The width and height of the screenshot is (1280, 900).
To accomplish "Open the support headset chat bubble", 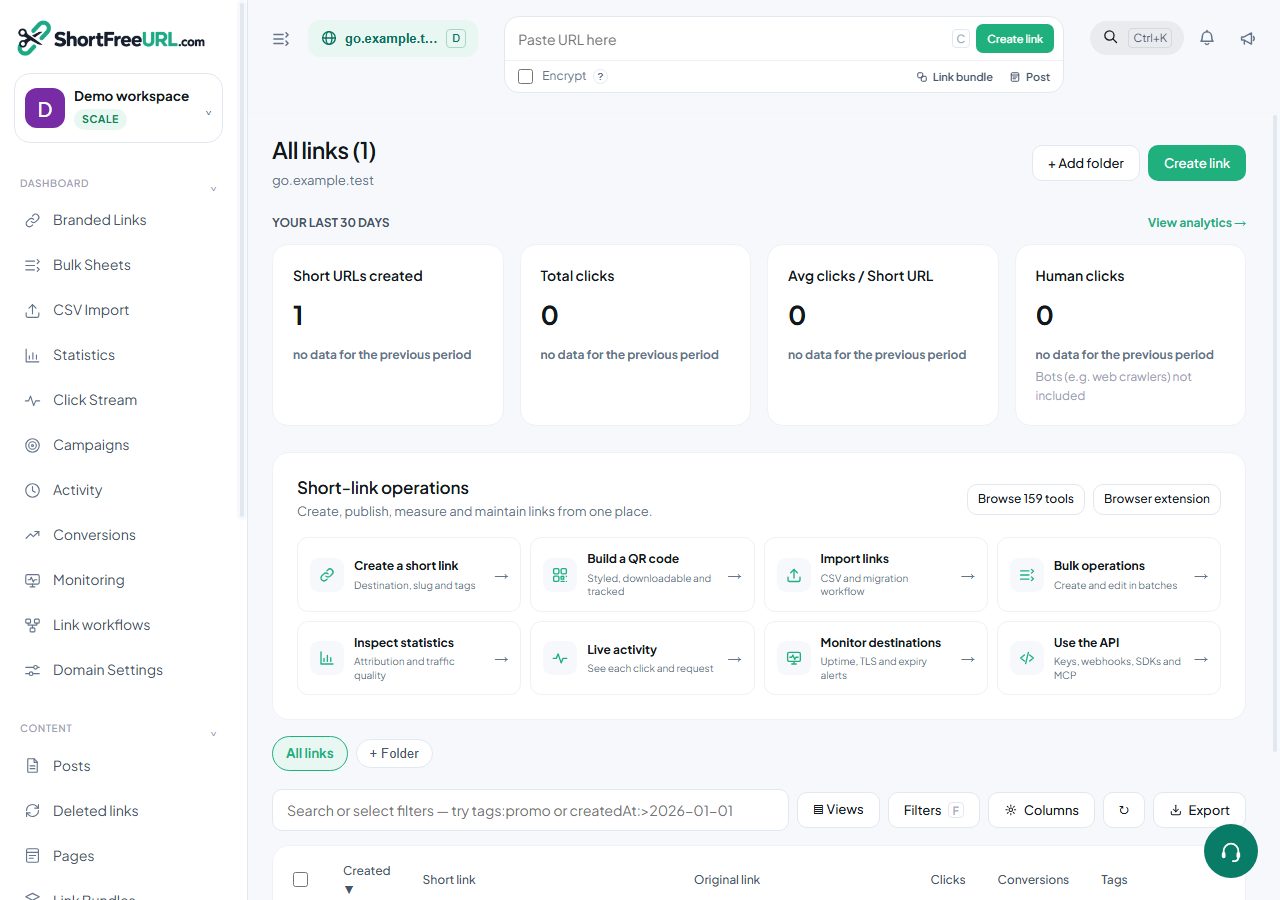I will [x=1231, y=851].
